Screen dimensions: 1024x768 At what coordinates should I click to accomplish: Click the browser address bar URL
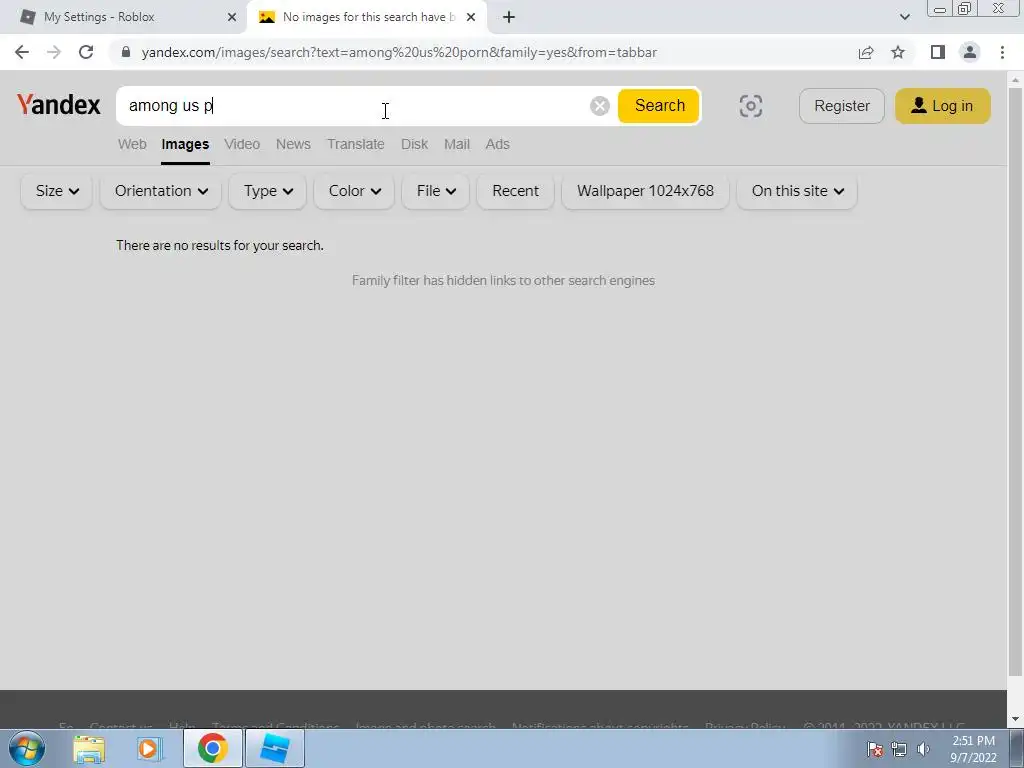pos(399,52)
